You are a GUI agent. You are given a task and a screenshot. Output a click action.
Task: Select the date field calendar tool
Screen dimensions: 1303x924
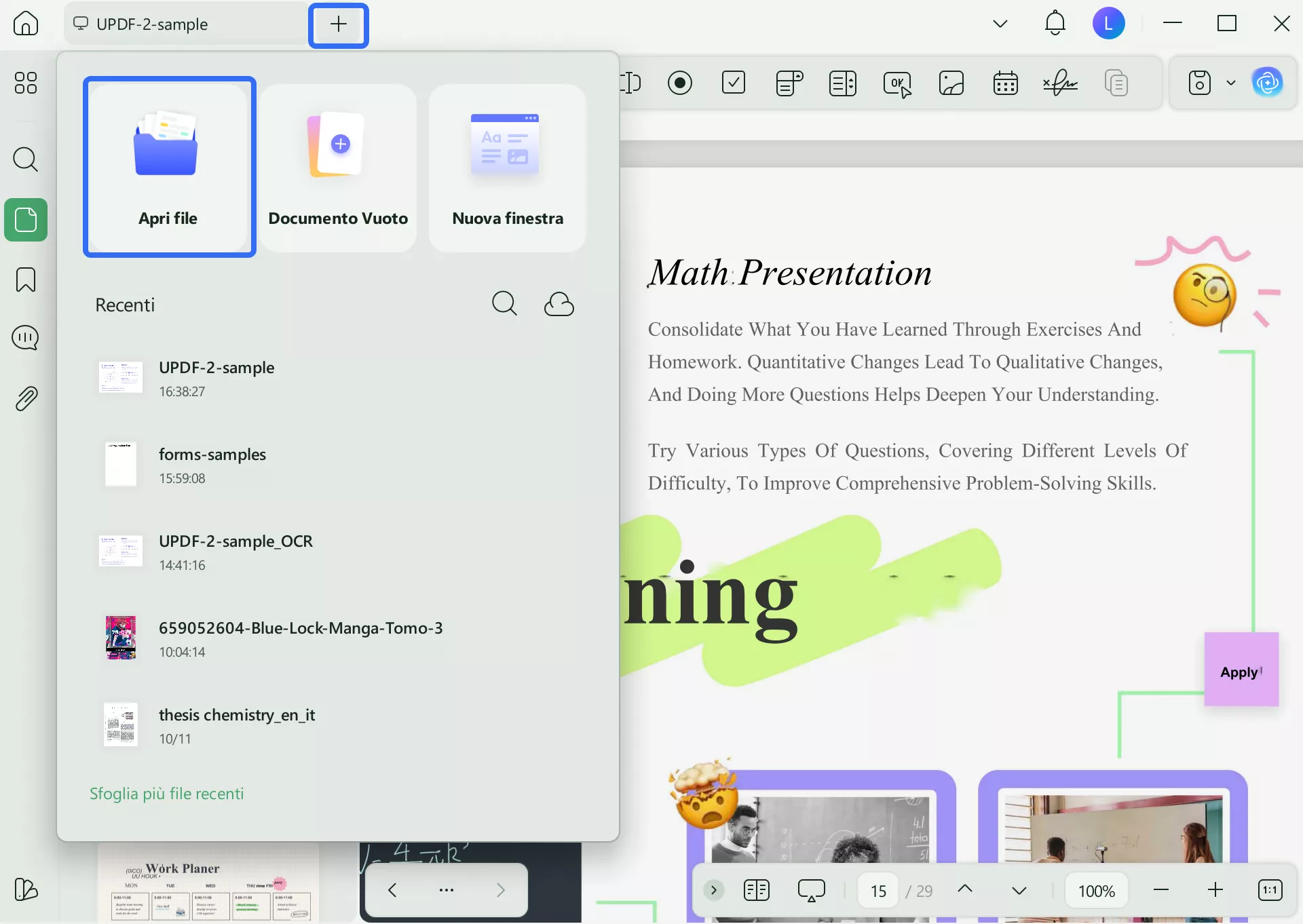pos(1005,83)
